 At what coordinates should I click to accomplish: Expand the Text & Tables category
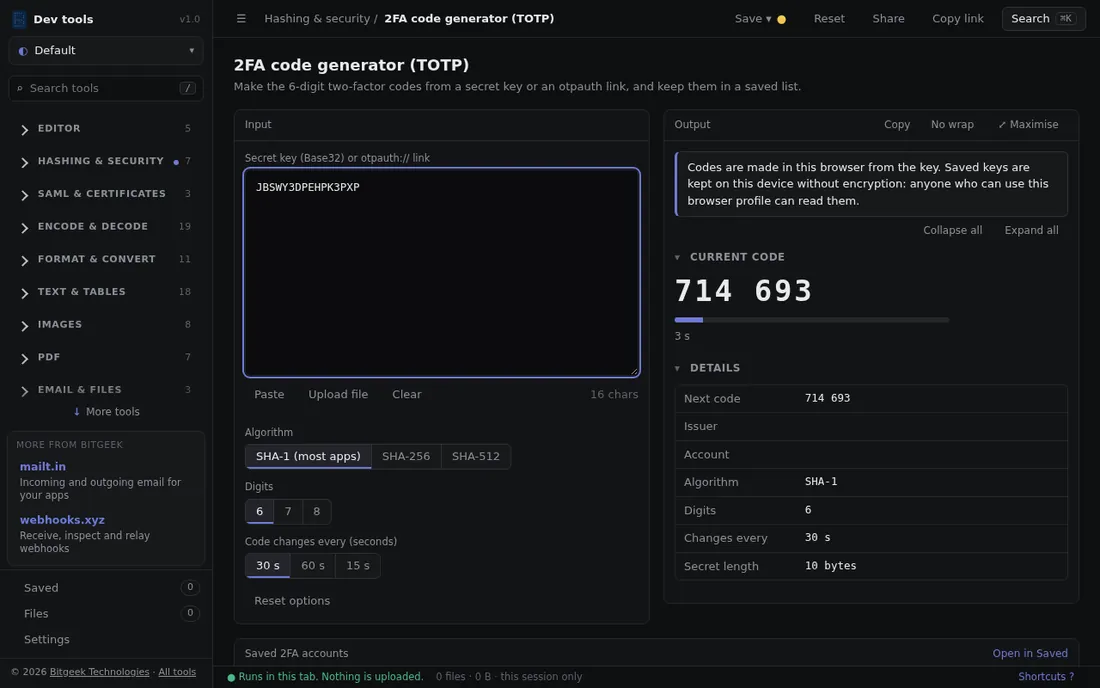pos(106,292)
